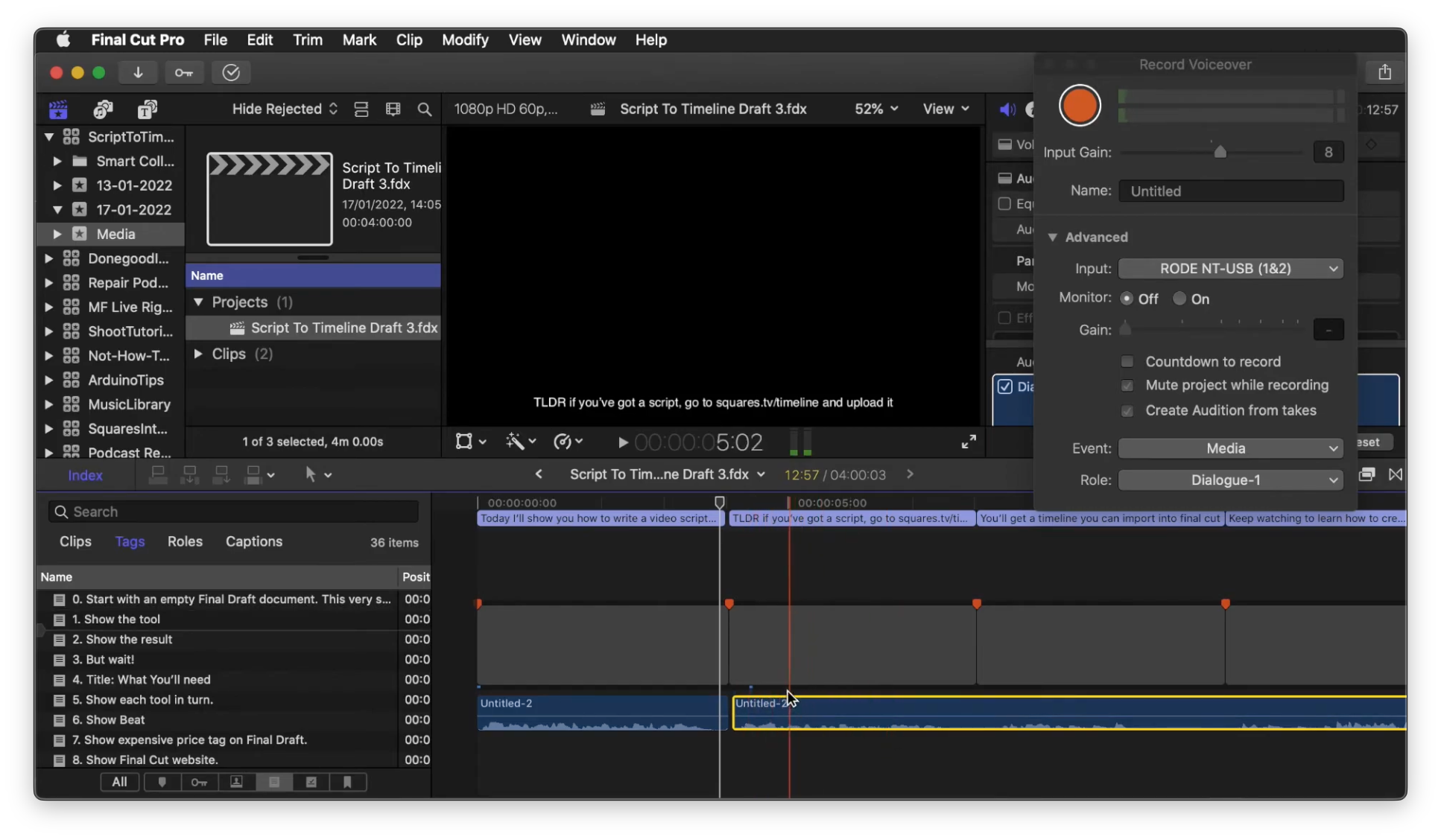The height and width of the screenshot is (840, 1441).
Task: Expand the Smart Collections folder
Action: (x=57, y=161)
